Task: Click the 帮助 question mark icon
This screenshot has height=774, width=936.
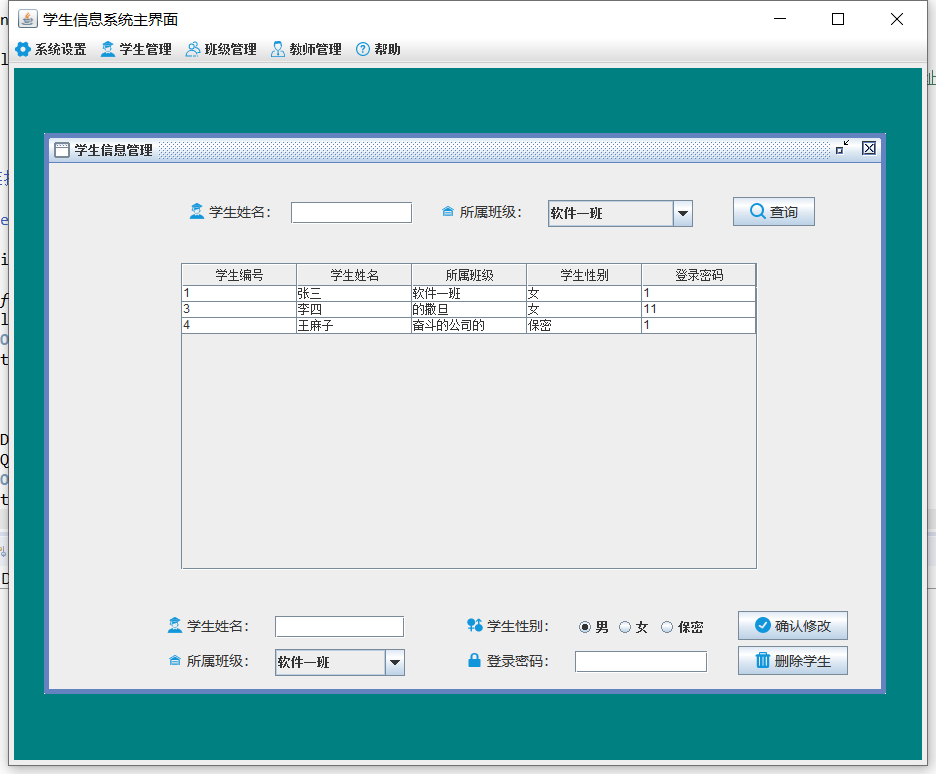Action: click(x=361, y=48)
